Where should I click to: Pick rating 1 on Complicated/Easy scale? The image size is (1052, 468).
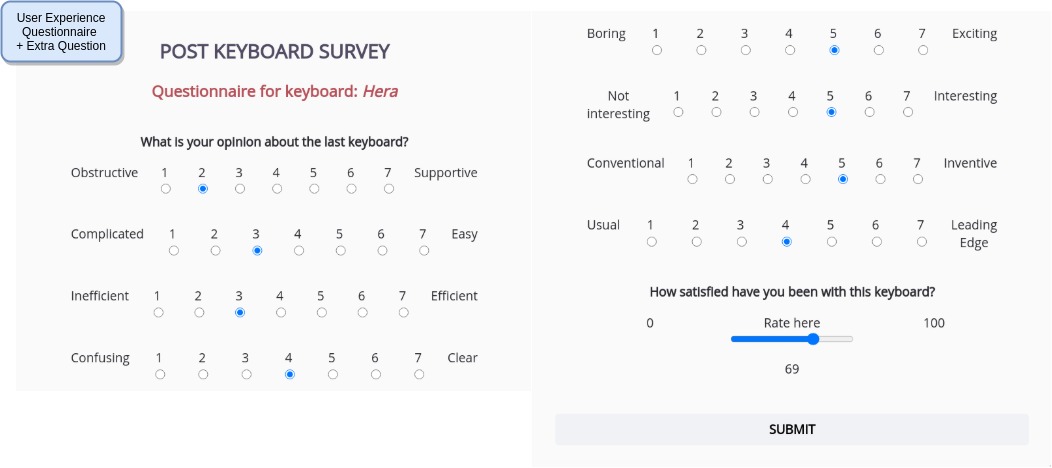coord(174,250)
